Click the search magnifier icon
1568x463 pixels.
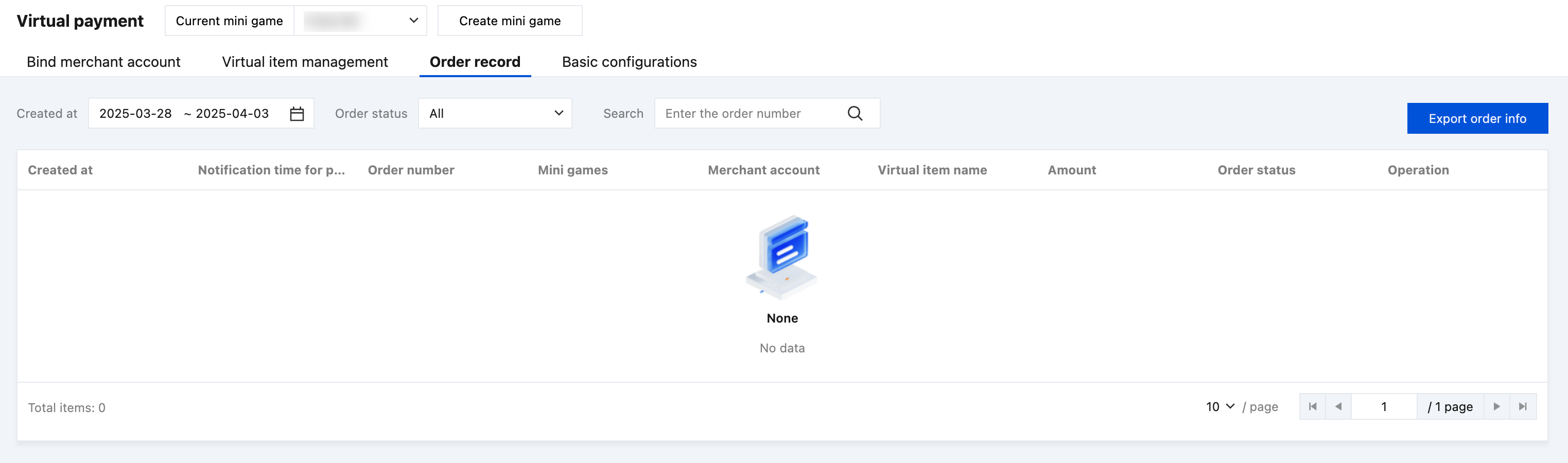(x=855, y=114)
